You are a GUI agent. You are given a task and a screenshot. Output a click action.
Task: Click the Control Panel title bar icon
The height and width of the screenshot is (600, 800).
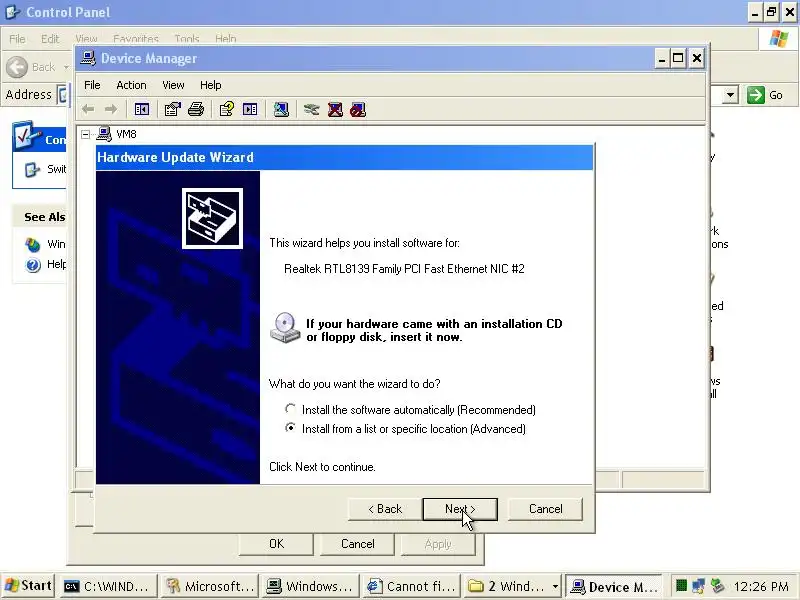pyautogui.click(x=13, y=12)
